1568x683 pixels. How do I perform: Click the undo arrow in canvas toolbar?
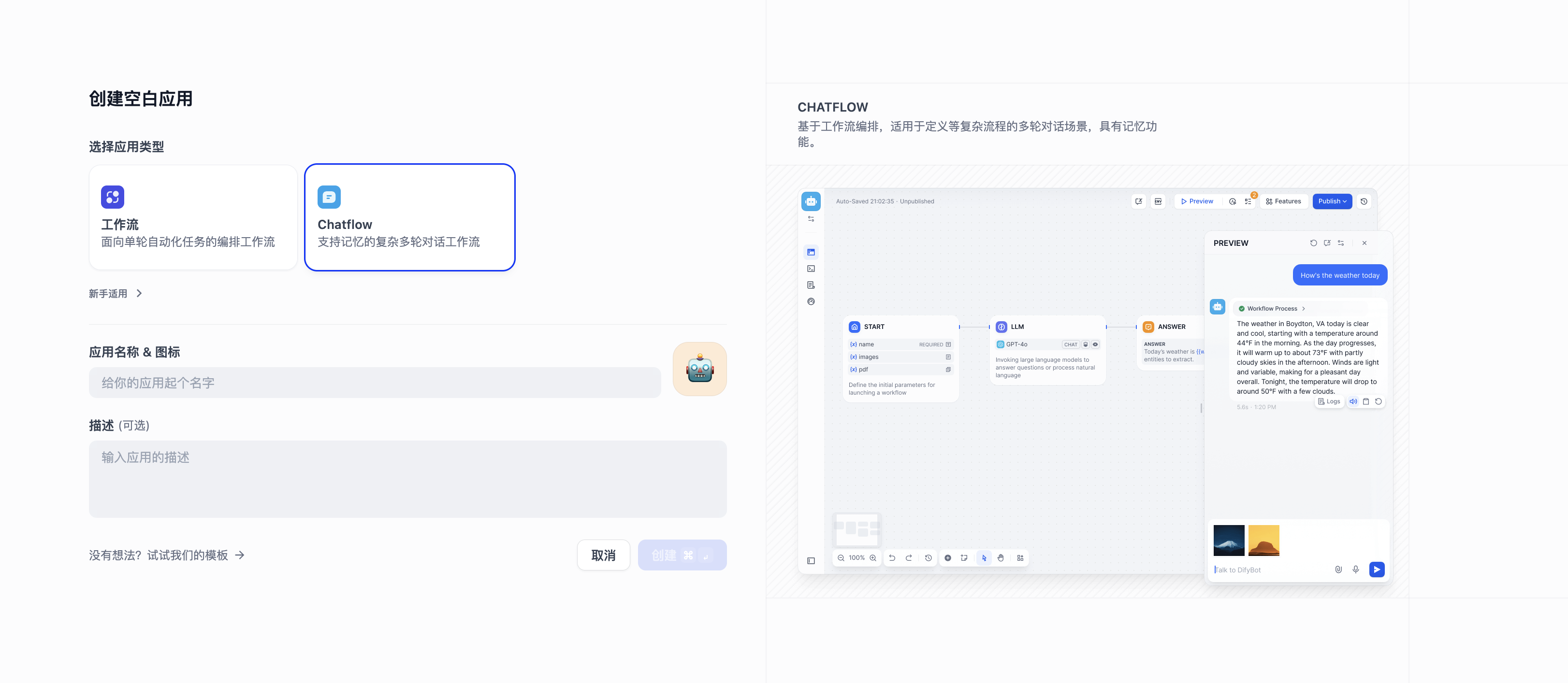tap(892, 558)
